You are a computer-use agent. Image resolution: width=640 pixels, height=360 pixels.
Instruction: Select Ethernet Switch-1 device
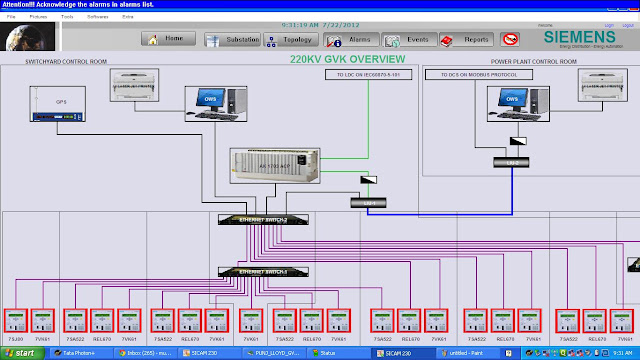[263, 272]
